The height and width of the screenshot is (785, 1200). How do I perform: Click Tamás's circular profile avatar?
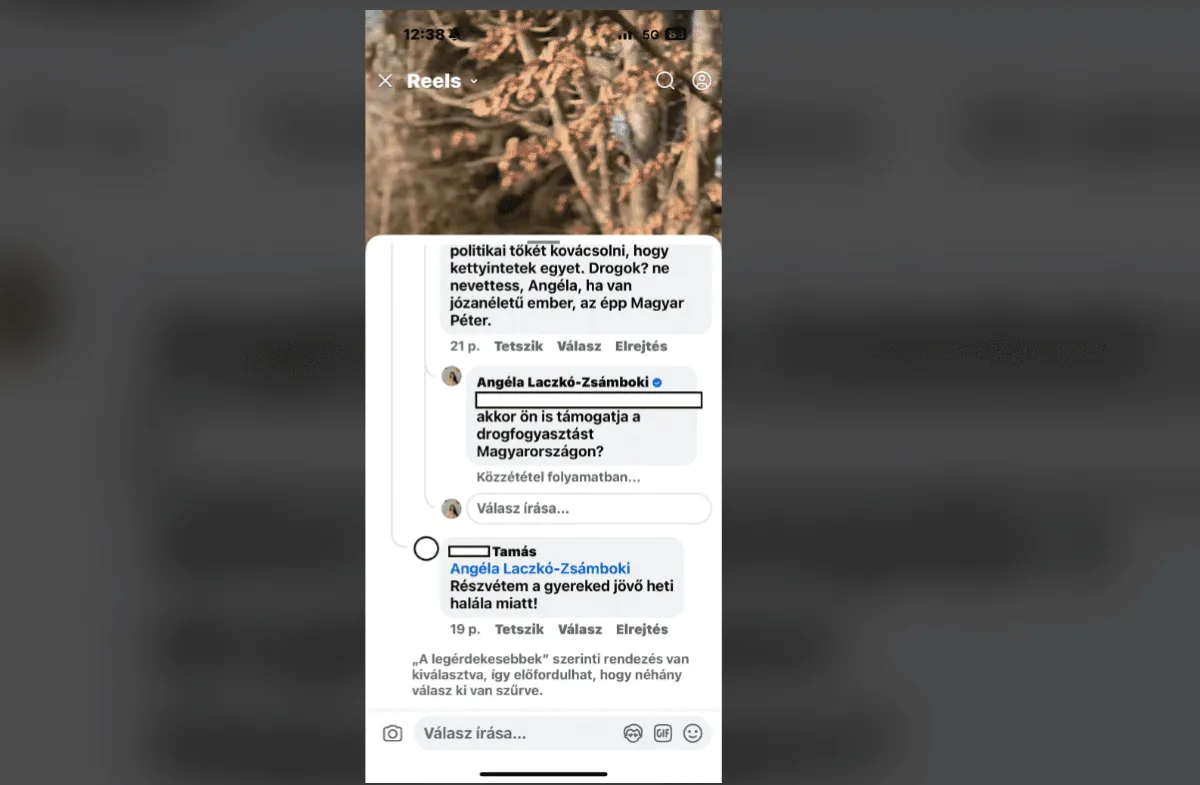point(426,549)
